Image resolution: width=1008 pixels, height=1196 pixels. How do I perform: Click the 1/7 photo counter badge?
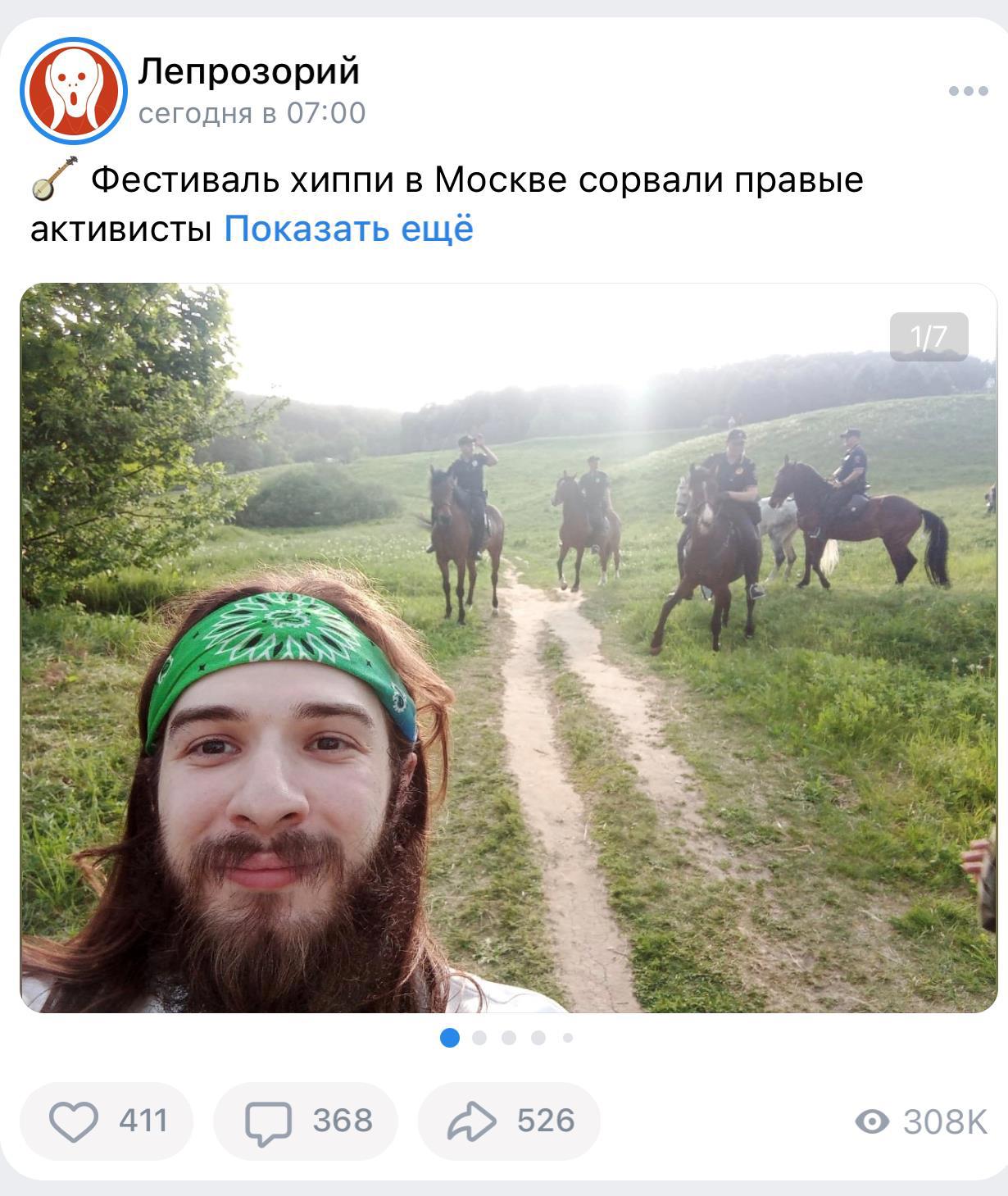tap(929, 337)
